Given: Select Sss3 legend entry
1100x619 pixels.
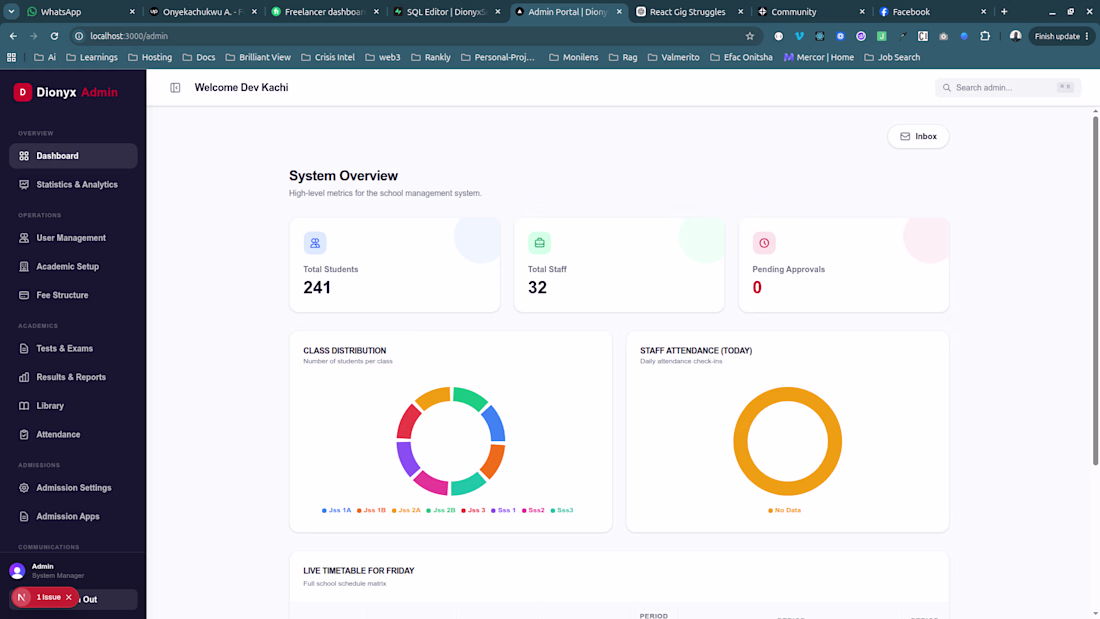Looking at the screenshot, I should click(x=562, y=510).
